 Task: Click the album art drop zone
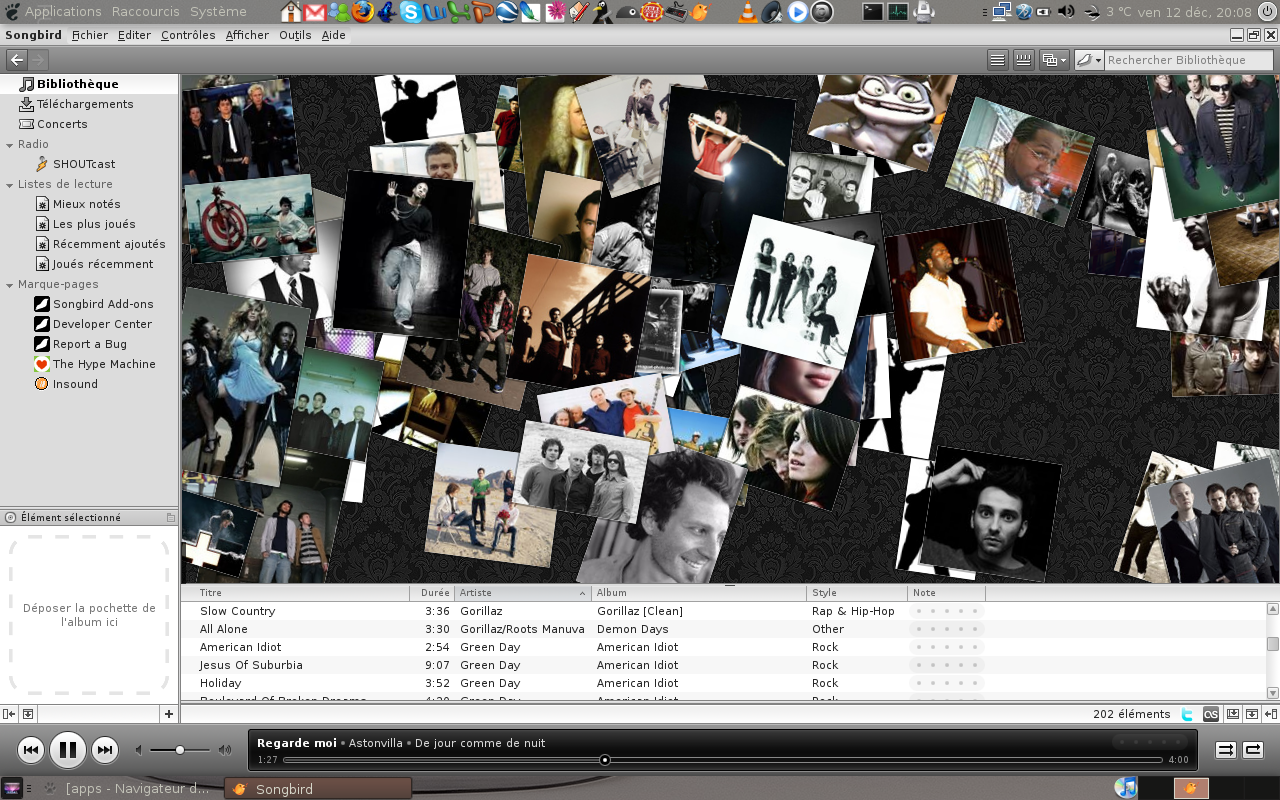coord(89,614)
